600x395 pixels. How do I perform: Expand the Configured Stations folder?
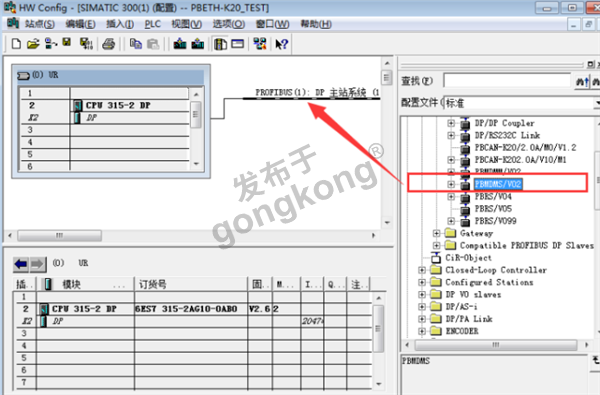422,282
